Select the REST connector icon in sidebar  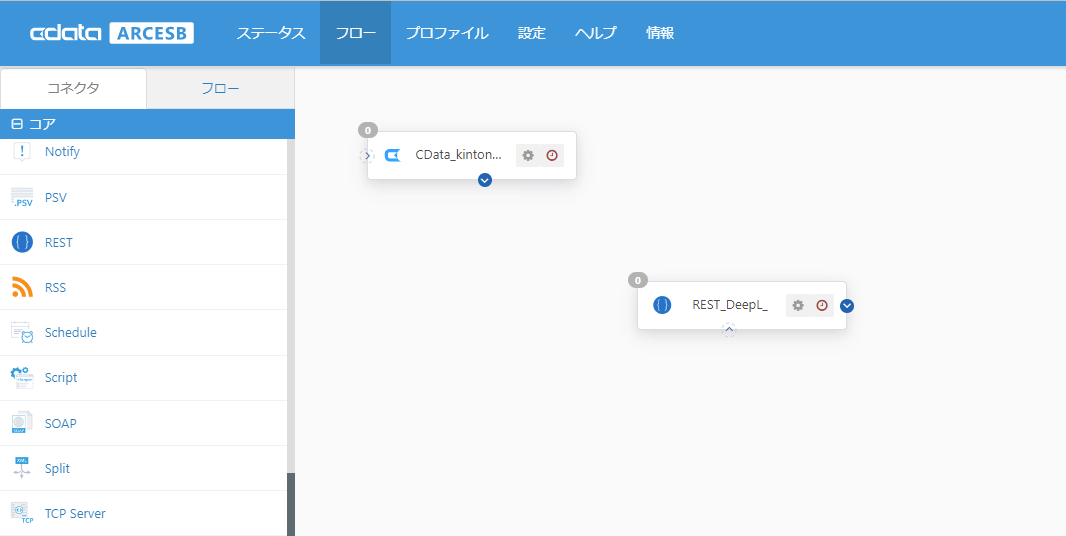22,242
